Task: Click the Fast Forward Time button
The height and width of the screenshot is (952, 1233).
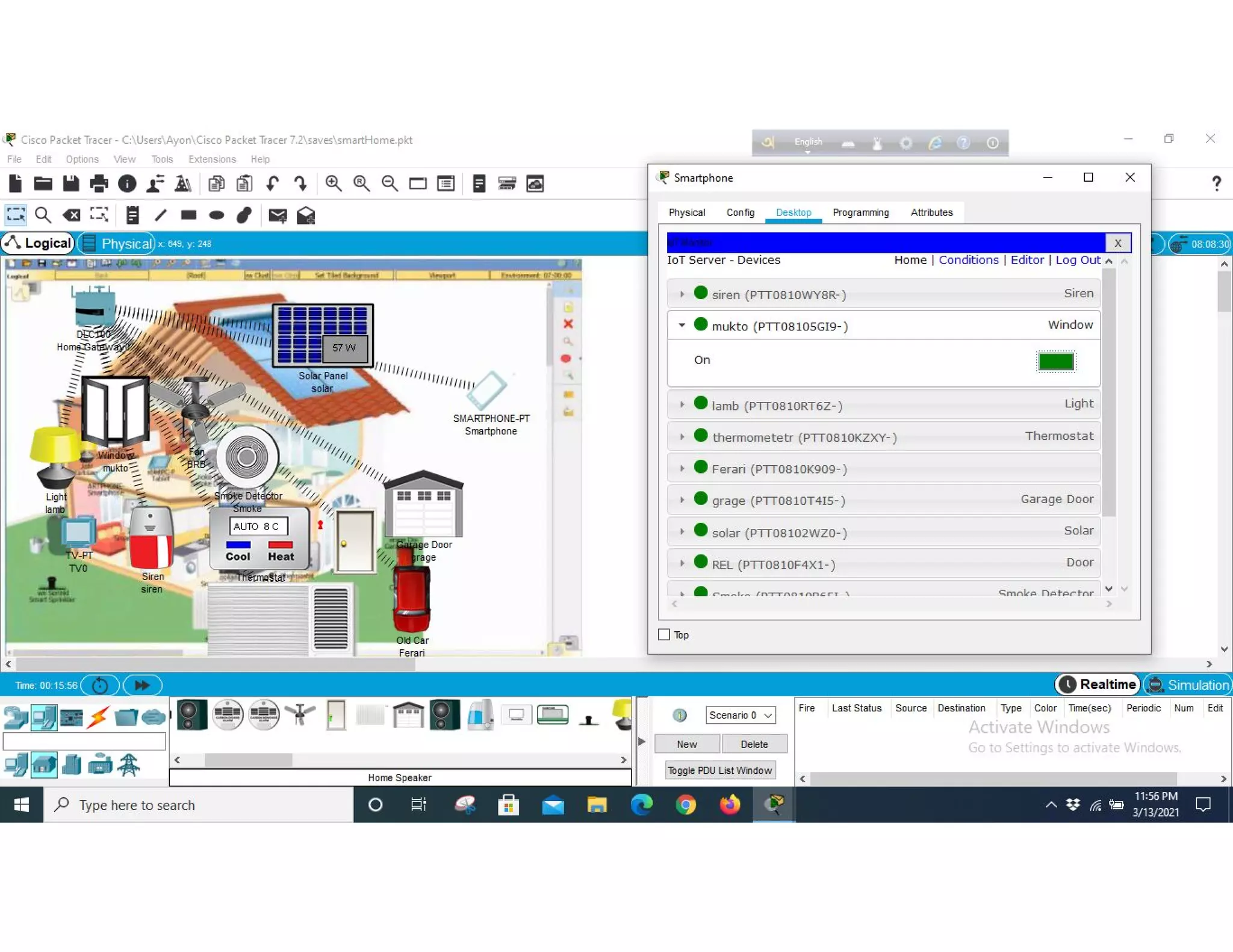Action: click(142, 685)
